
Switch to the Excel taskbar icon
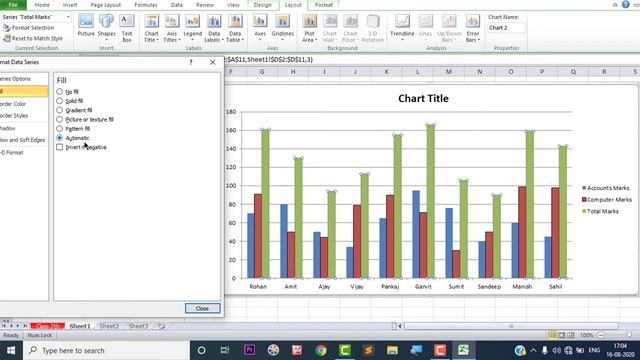pyautogui.click(x=463, y=350)
